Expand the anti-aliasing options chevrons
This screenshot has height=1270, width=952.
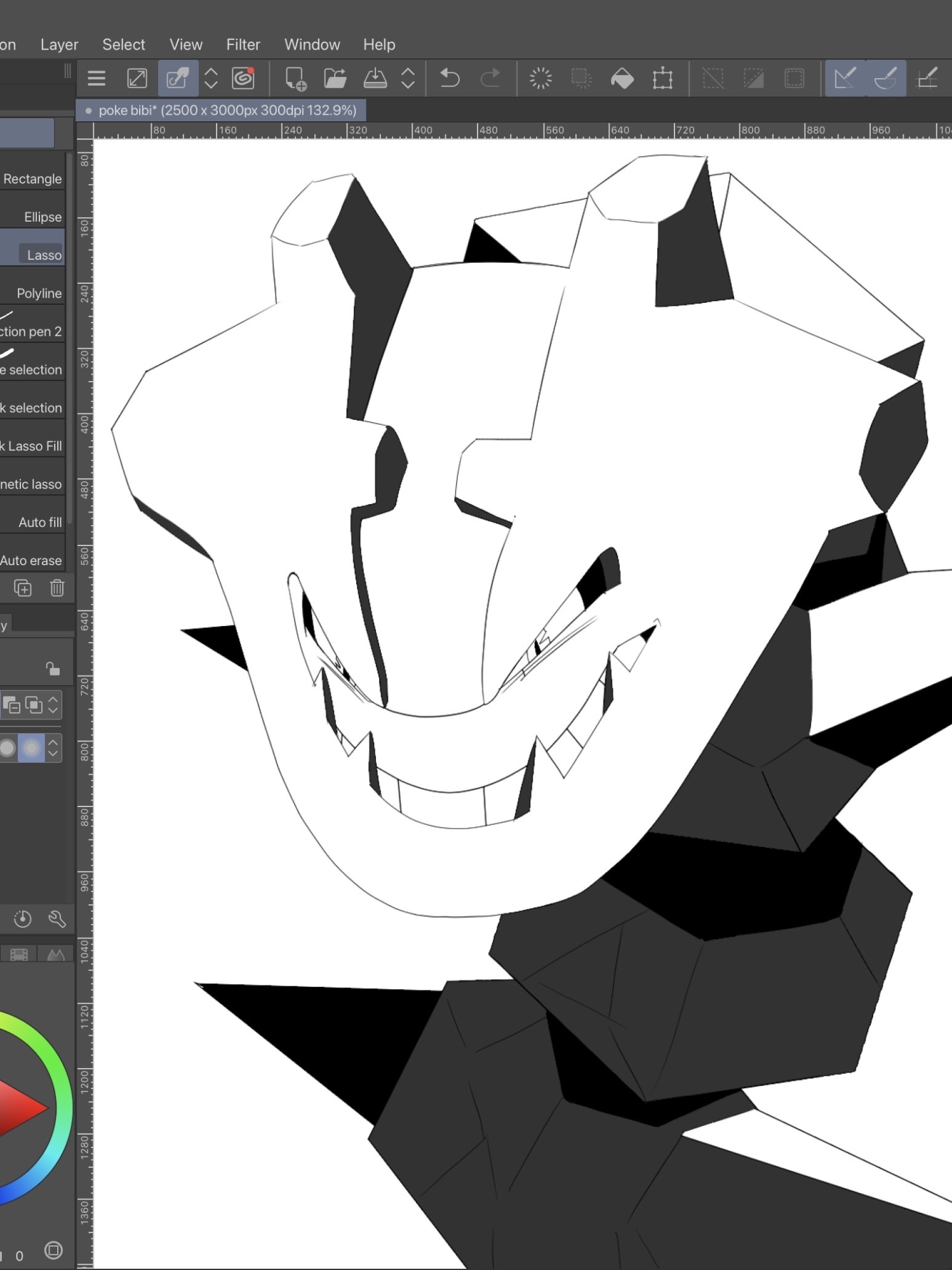[53, 748]
